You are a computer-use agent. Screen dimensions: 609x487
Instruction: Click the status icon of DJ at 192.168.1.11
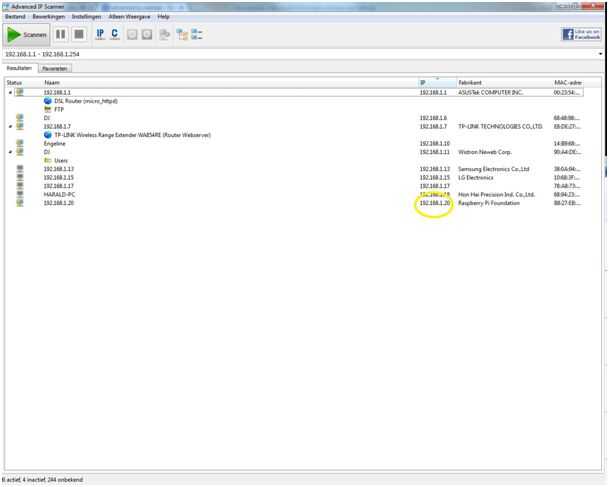click(19, 152)
